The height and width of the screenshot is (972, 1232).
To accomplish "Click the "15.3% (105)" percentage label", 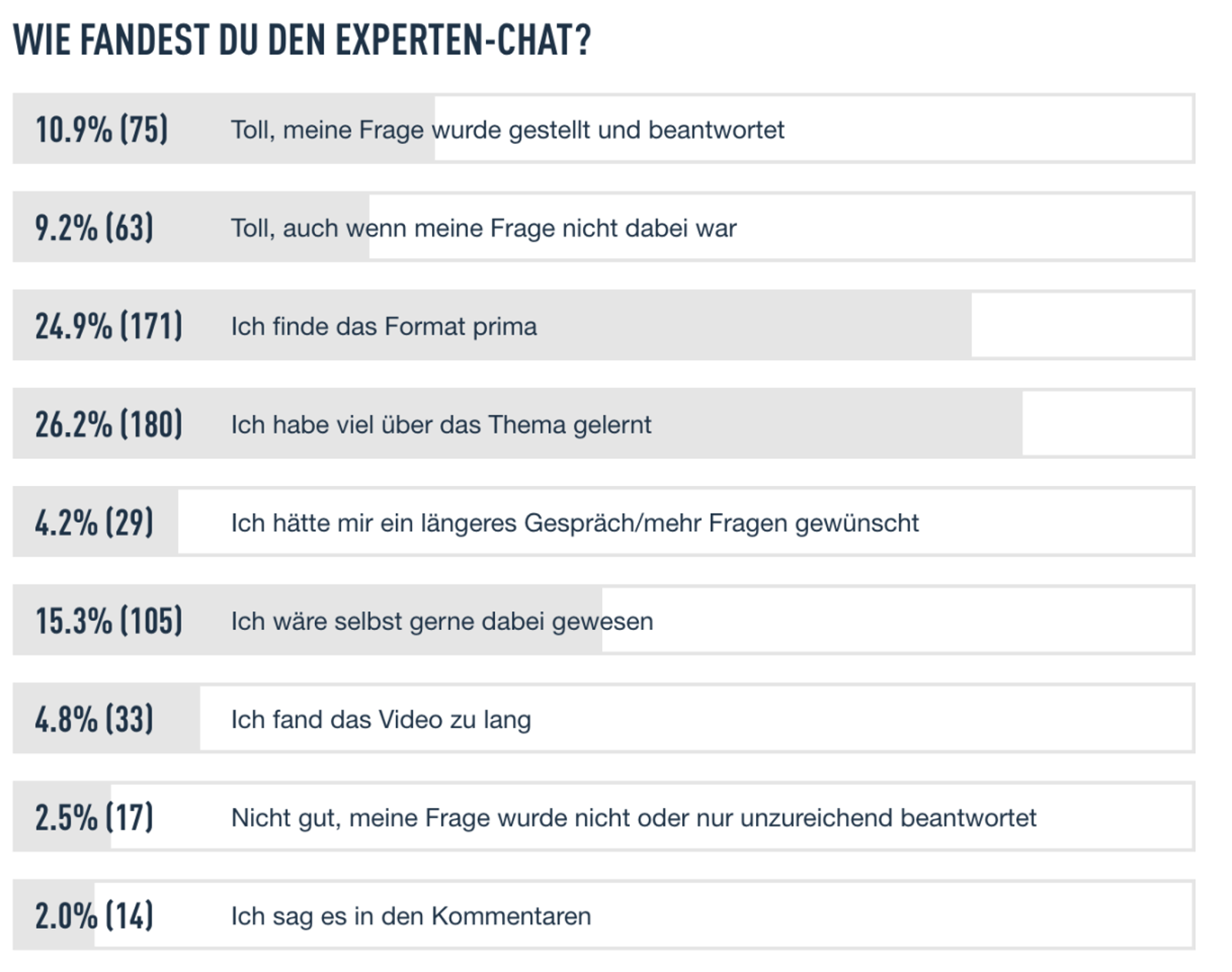I will (109, 622).
